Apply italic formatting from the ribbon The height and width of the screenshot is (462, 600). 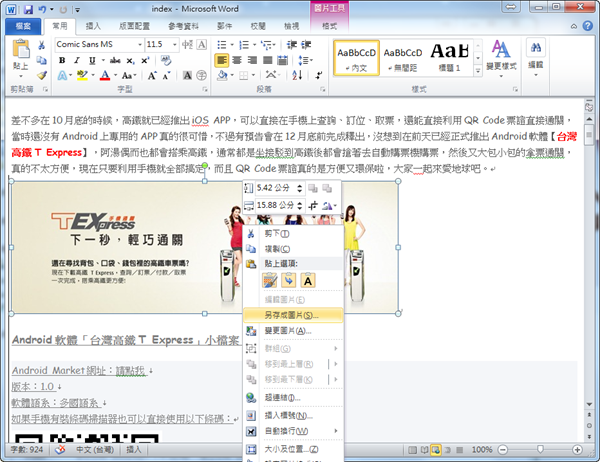pyautogui.click(x=75, y=60)
